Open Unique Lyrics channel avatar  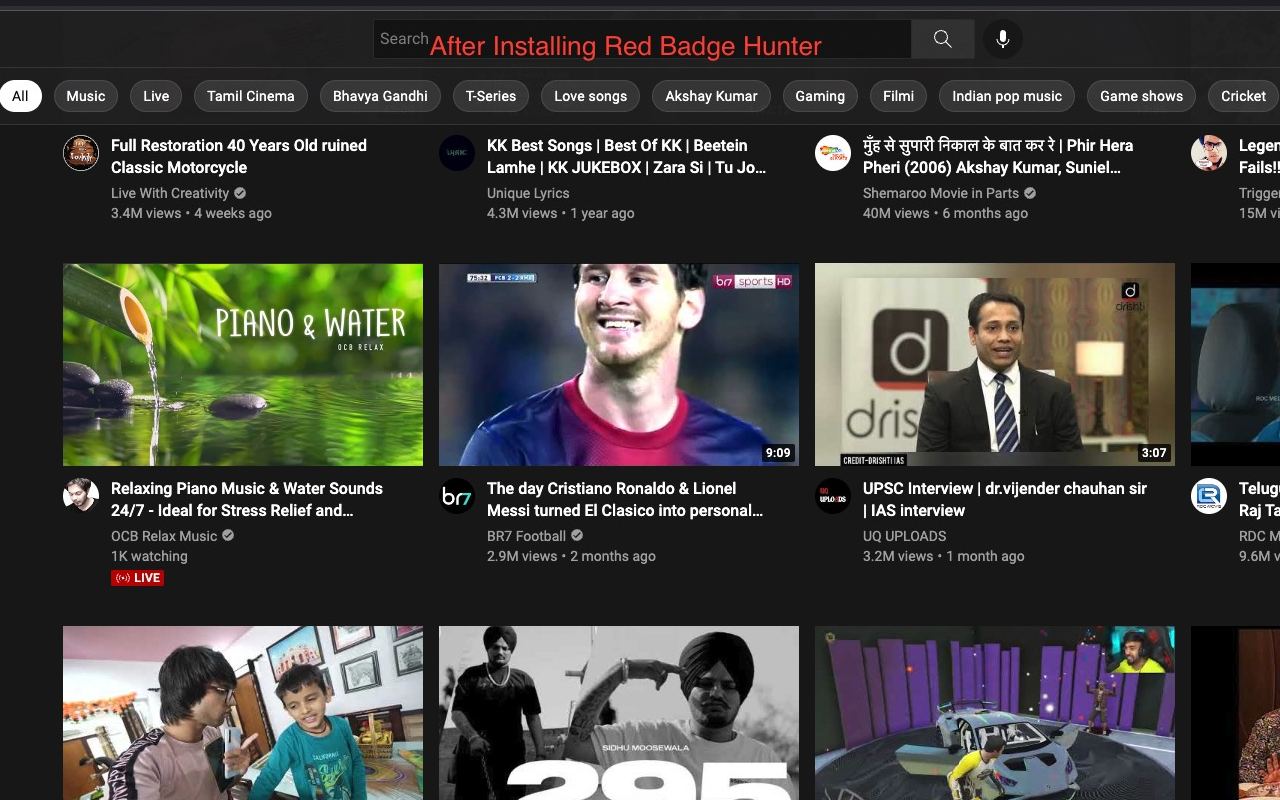click(457, 153)
